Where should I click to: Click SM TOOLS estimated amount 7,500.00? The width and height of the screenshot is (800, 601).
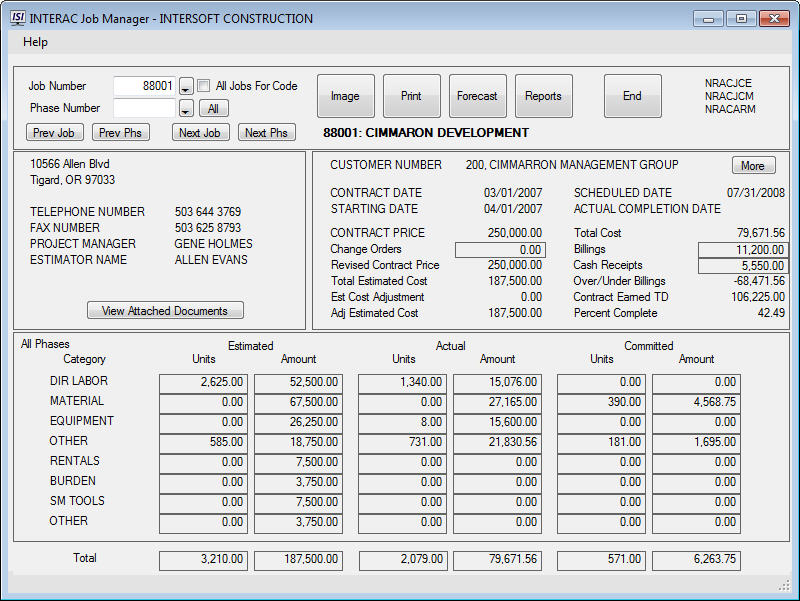[298, 503]
